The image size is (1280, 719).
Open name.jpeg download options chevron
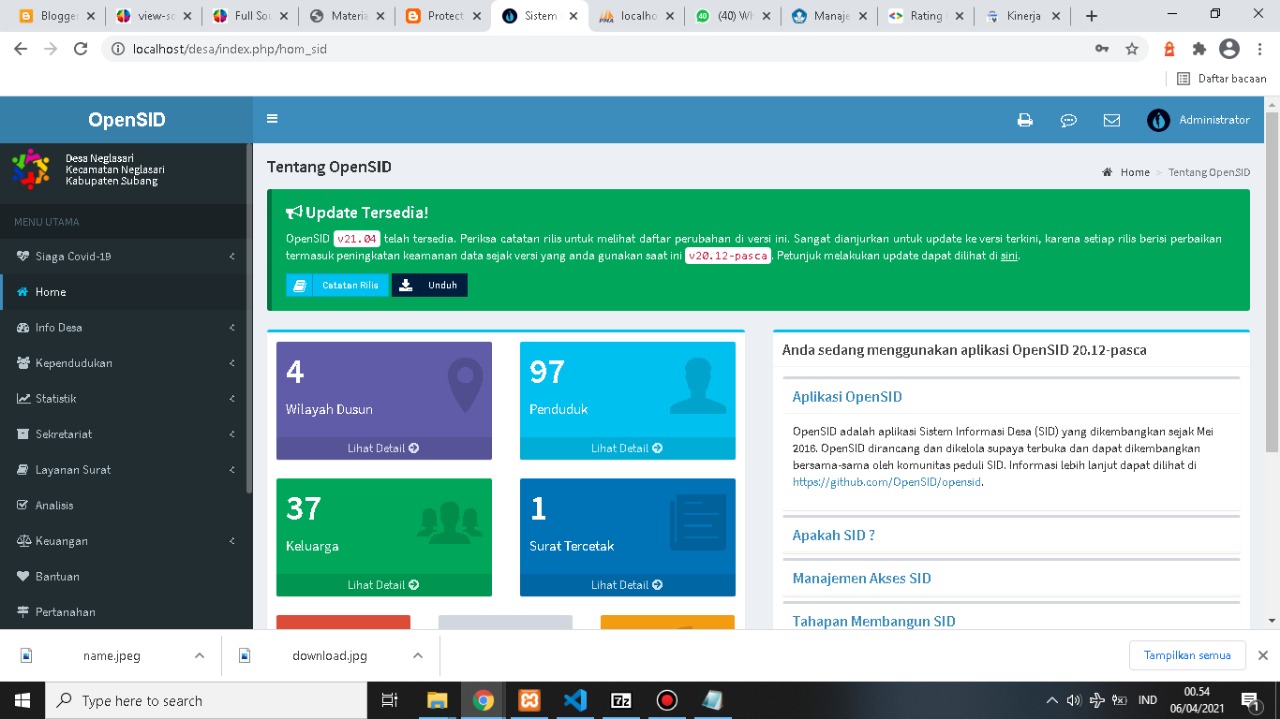199,656
